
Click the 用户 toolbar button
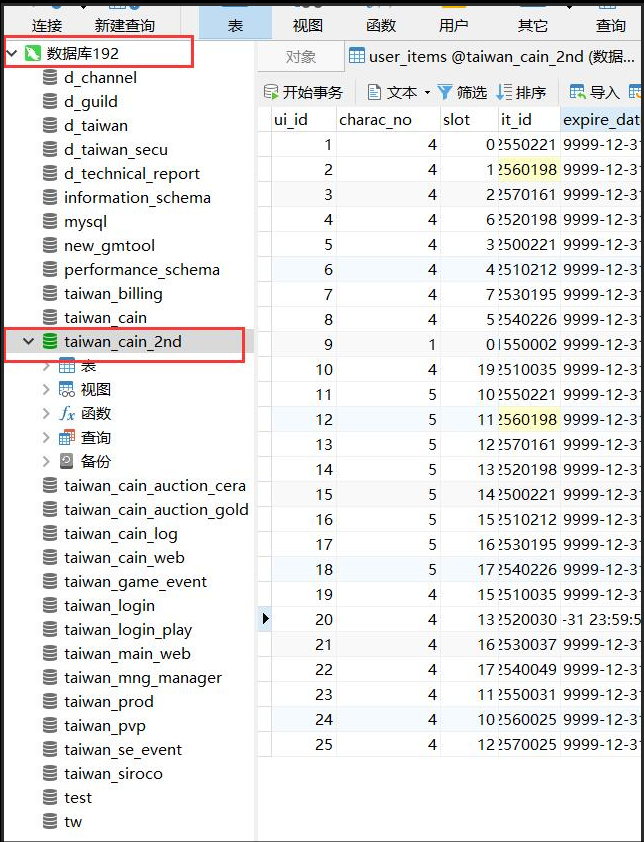(x=453, y=25)
